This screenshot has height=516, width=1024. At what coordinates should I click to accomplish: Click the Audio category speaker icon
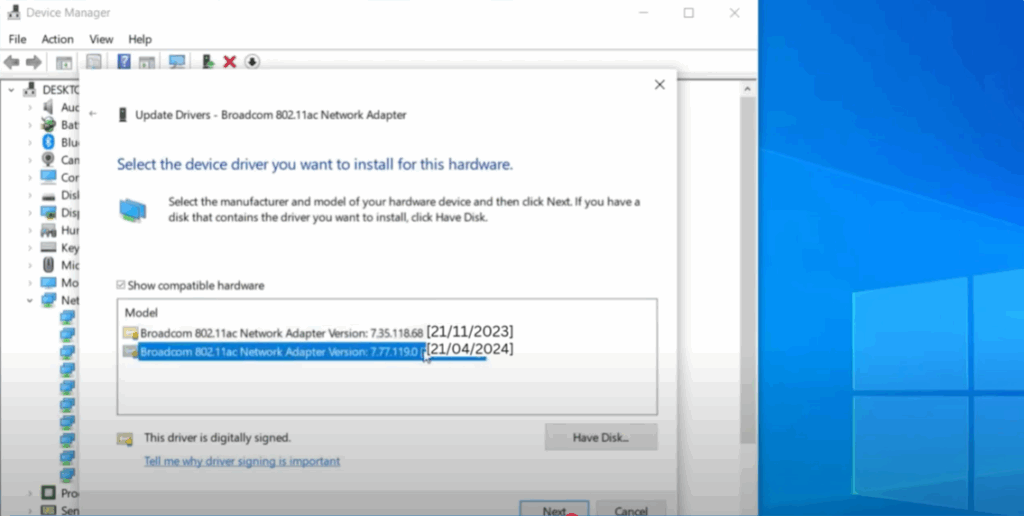[x=48, y=107]
